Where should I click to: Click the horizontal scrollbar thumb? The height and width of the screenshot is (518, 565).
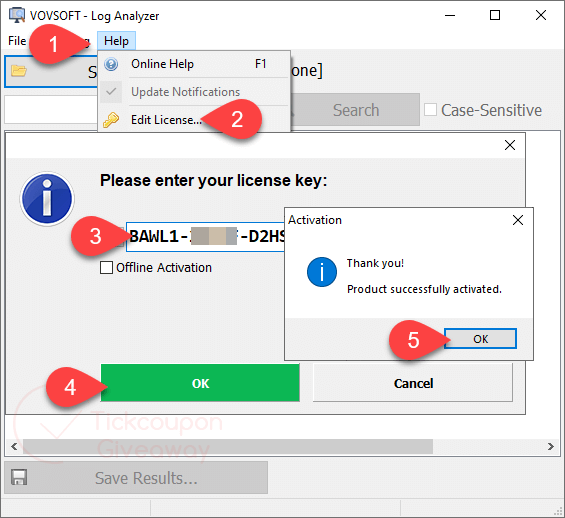pyautogui.click(x=228, y=447)
